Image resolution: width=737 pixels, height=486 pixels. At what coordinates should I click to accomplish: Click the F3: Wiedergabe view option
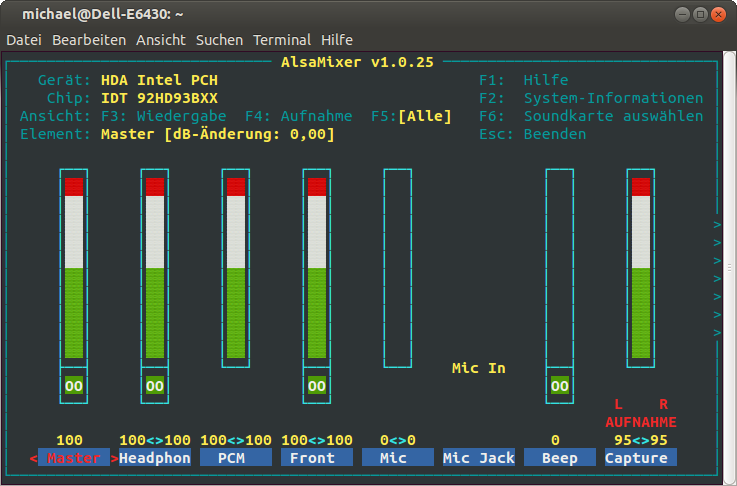click(164, 116)
